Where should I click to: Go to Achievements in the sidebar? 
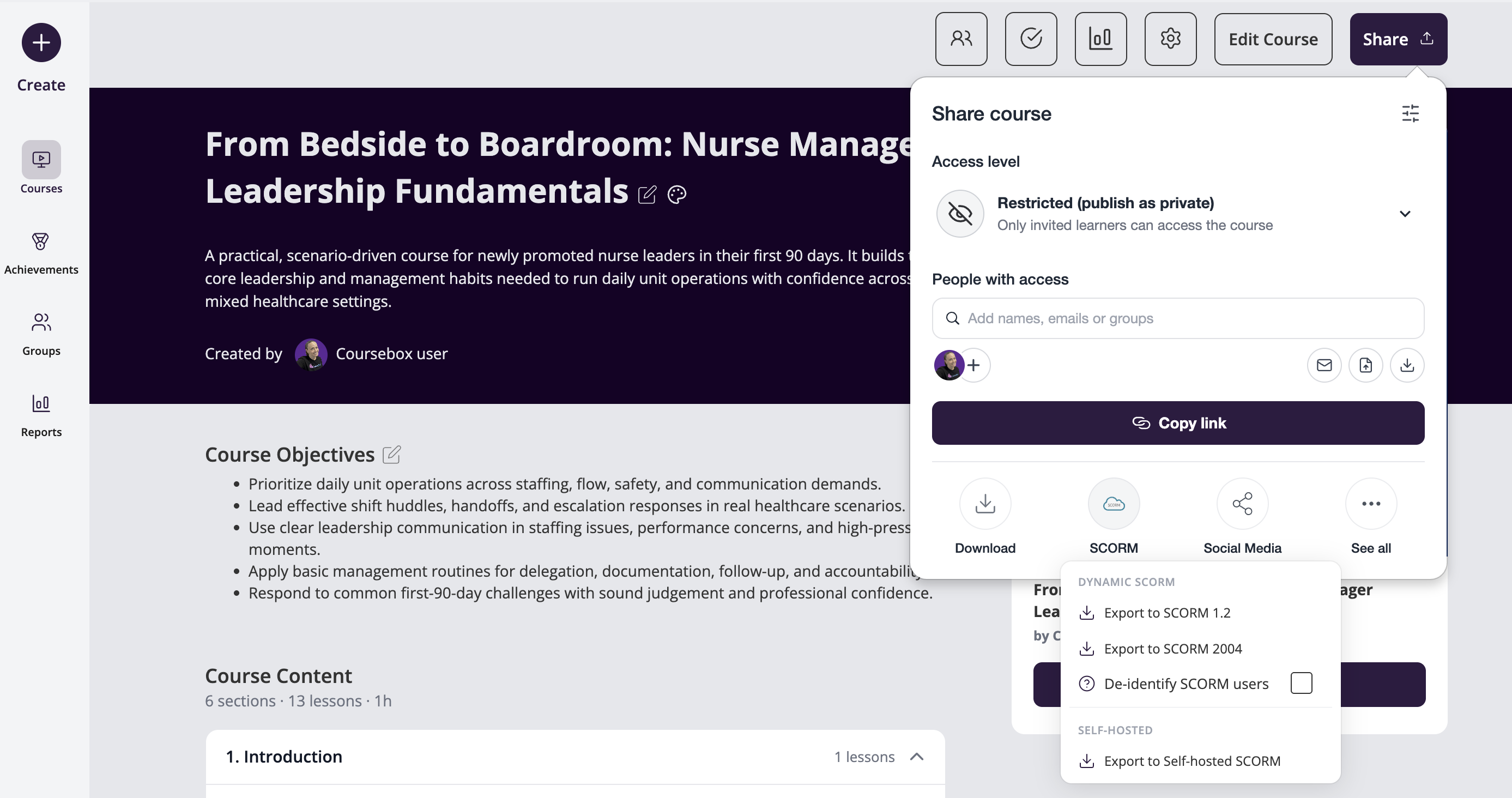point(41,253)
